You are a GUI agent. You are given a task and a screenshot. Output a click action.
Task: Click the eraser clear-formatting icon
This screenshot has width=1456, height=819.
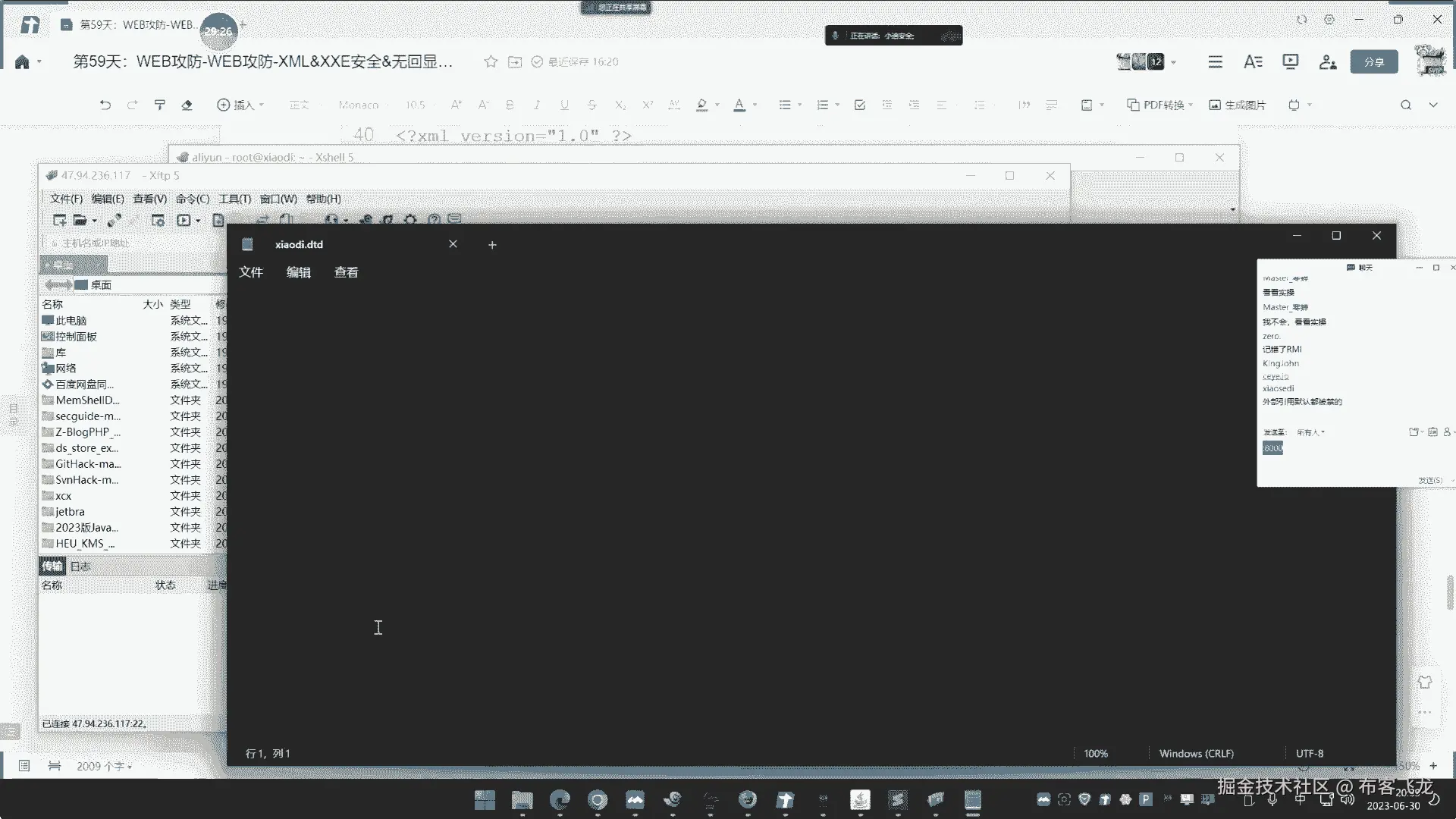(187, 105)
